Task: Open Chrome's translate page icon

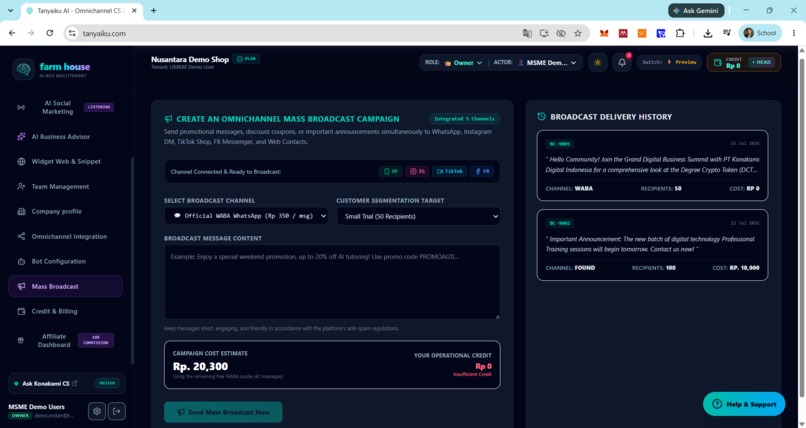Action: tap(527, 33)
